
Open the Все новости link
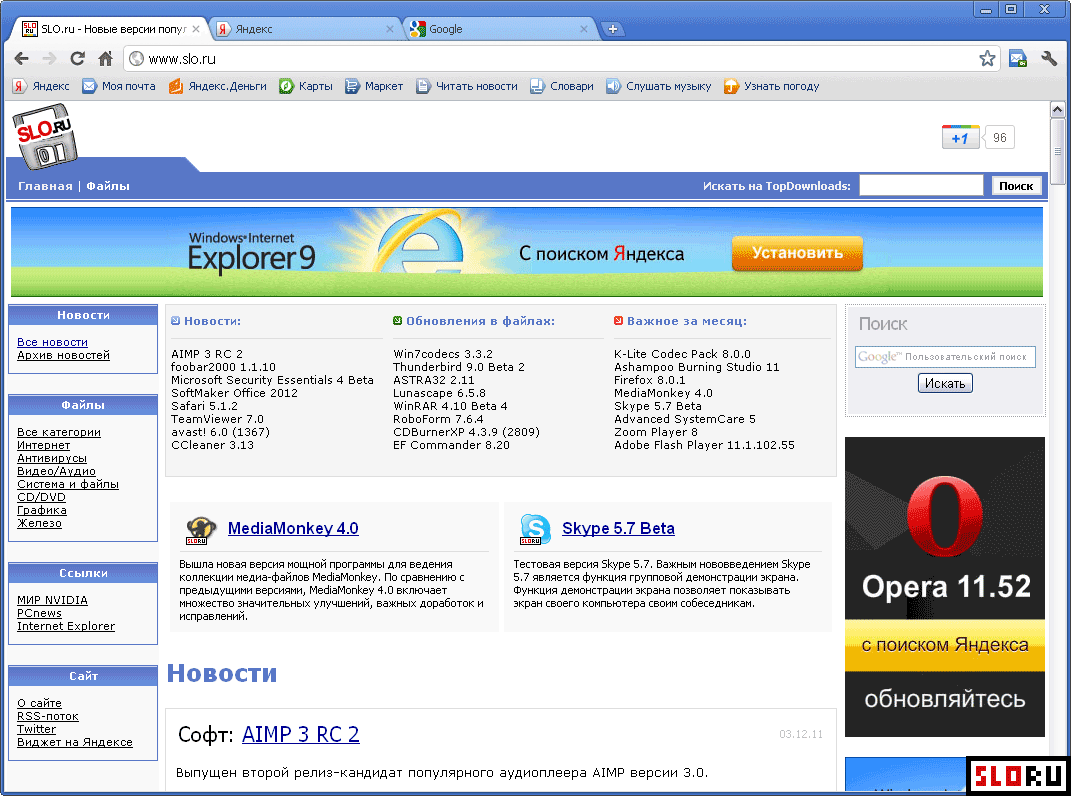coord(53,342)
